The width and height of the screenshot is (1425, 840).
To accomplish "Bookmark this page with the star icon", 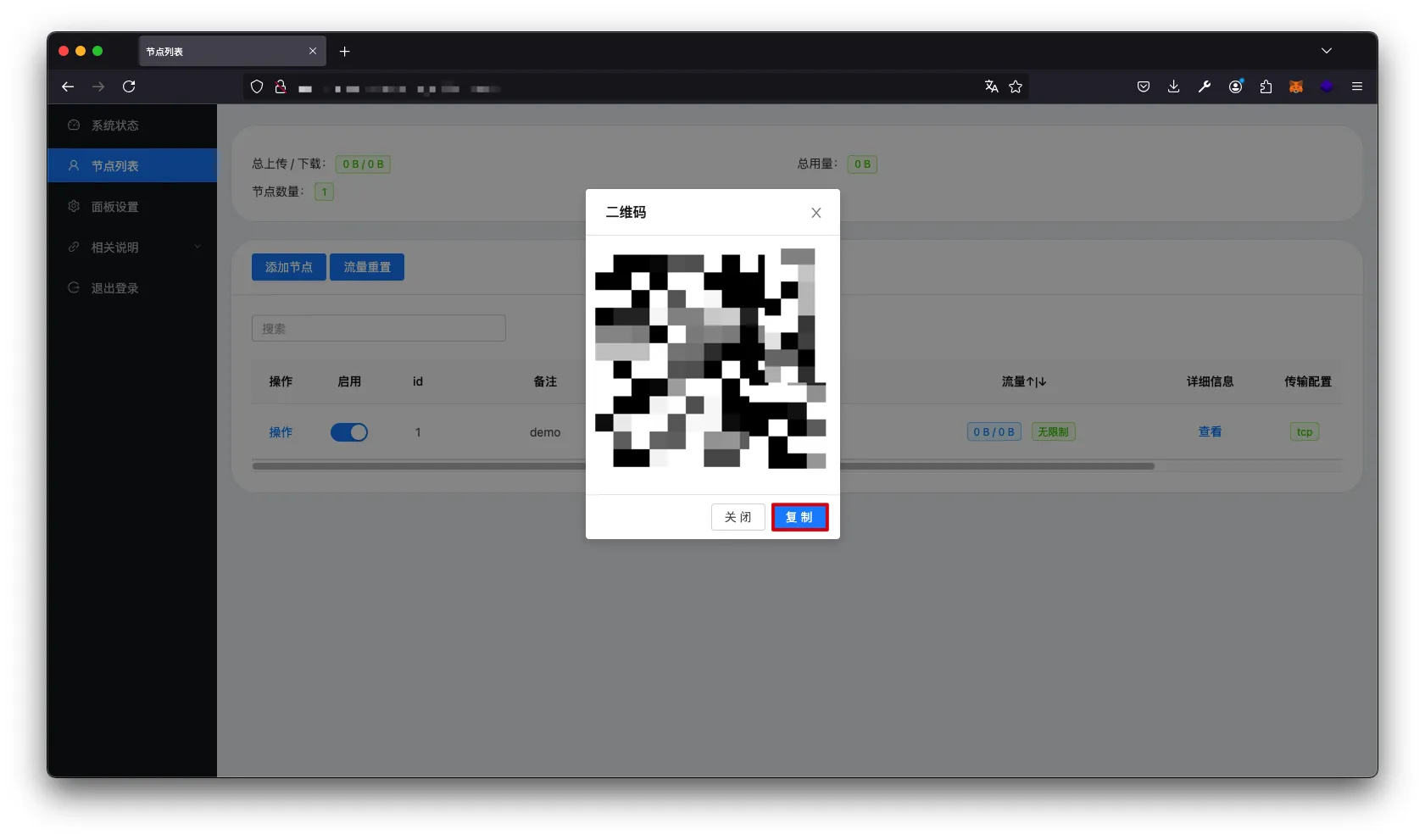I will (x=1016, y=86).
